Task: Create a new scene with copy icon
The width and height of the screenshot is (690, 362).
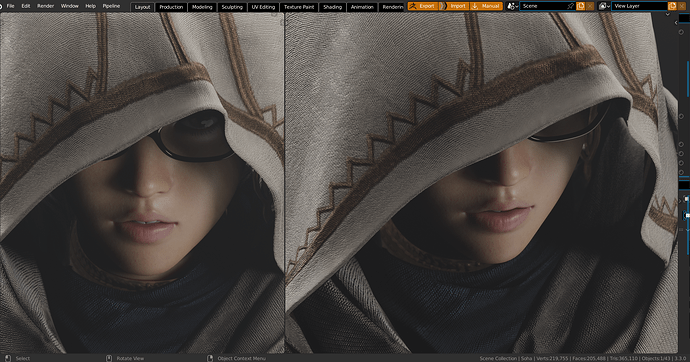Action: tap(580, 6)
